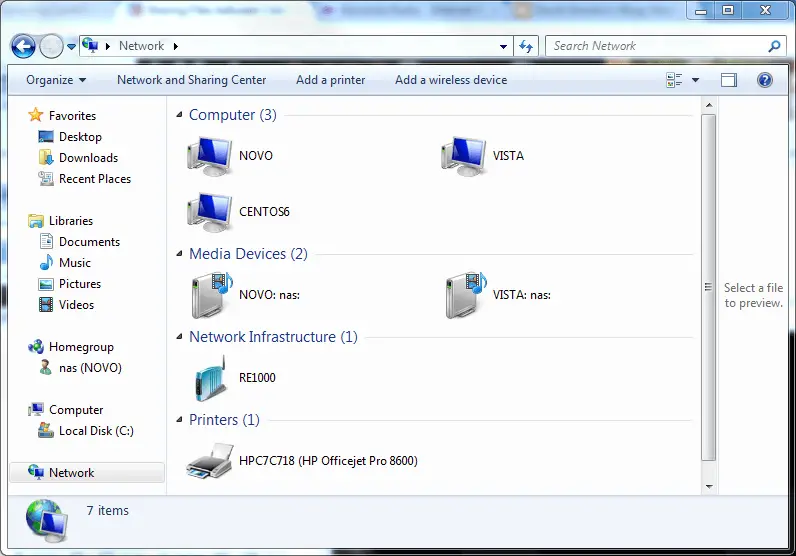
Task: Click the Help question mark icon
Action: 765,80
